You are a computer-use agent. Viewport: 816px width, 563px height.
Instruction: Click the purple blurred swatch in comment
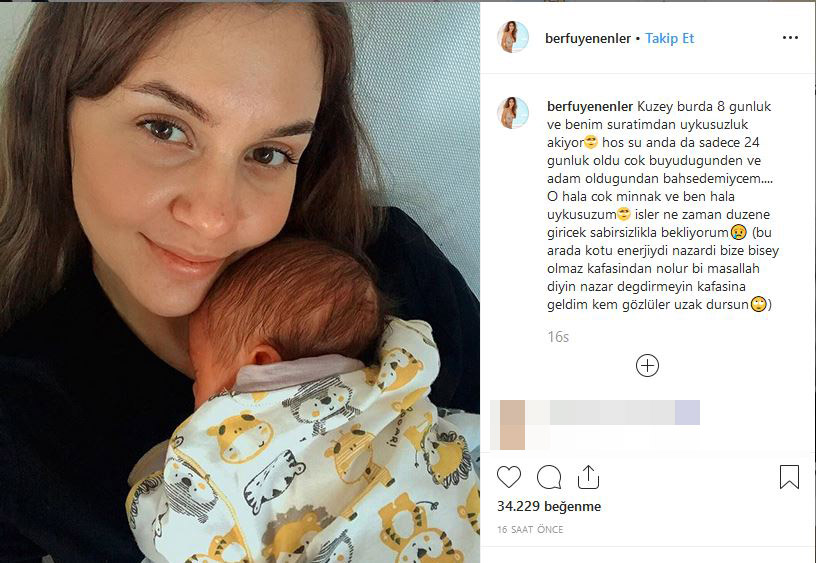[x=687, y=412]
